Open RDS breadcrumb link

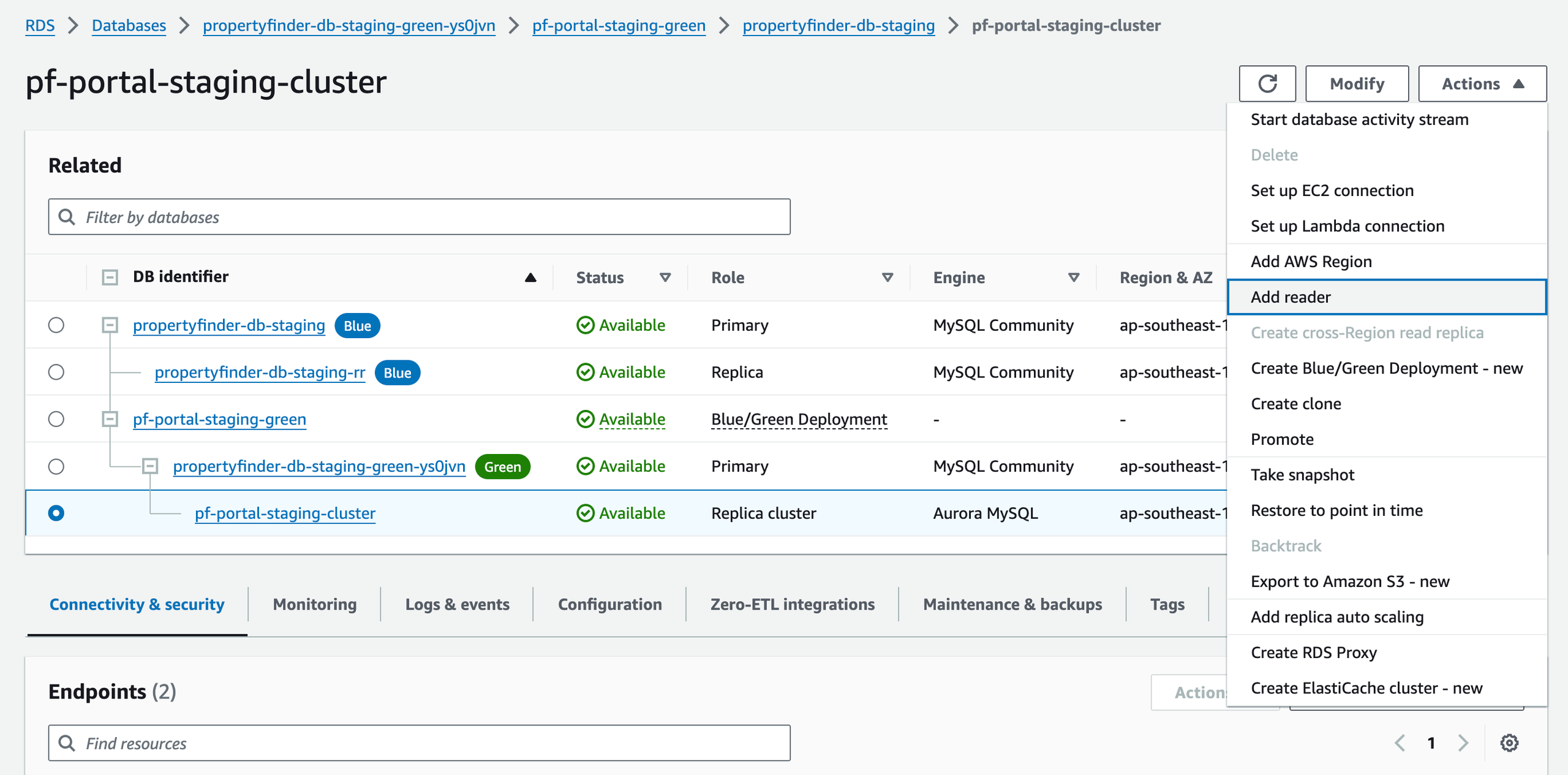click(x=40, y=25)
